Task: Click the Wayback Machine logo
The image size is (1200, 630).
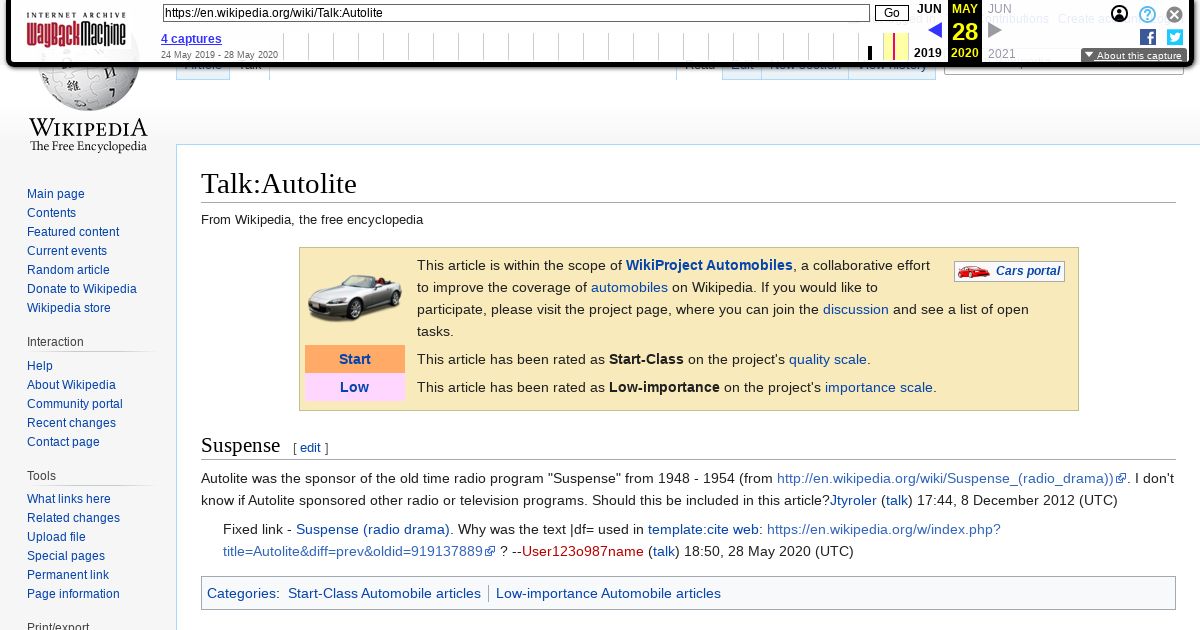Action: (x=76, y=30)
